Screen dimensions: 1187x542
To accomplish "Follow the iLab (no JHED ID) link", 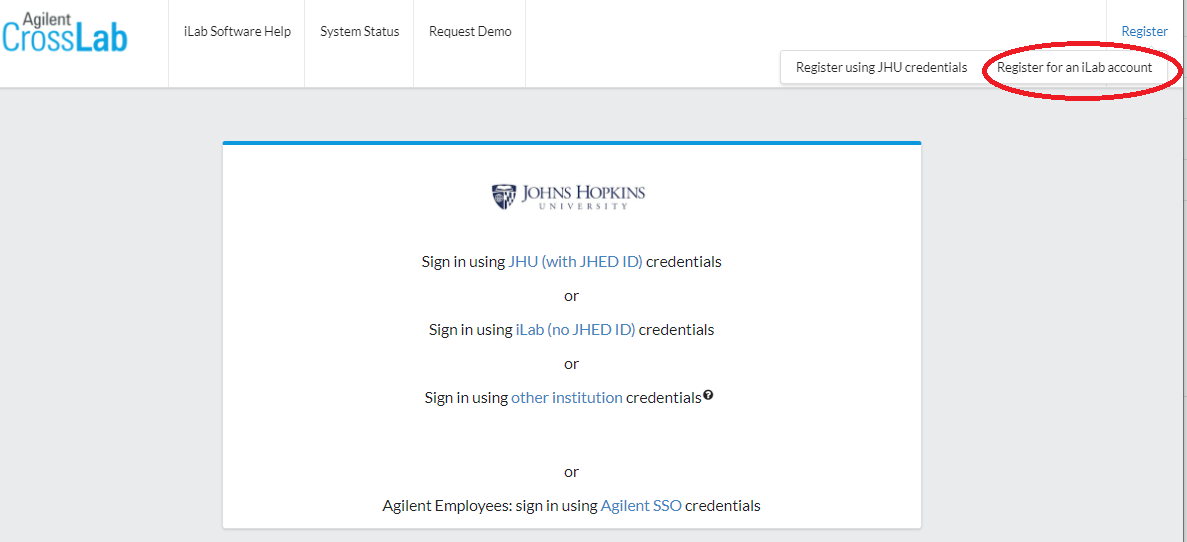I will 575,330.
